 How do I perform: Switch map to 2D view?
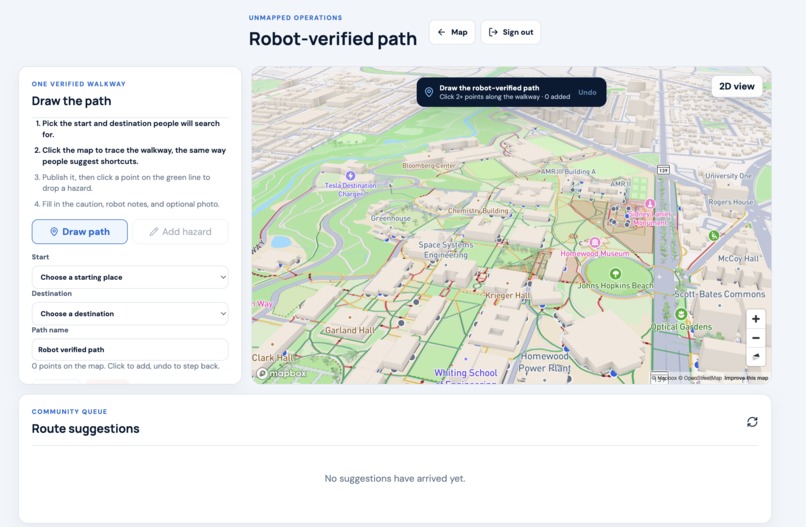[737, 86]
